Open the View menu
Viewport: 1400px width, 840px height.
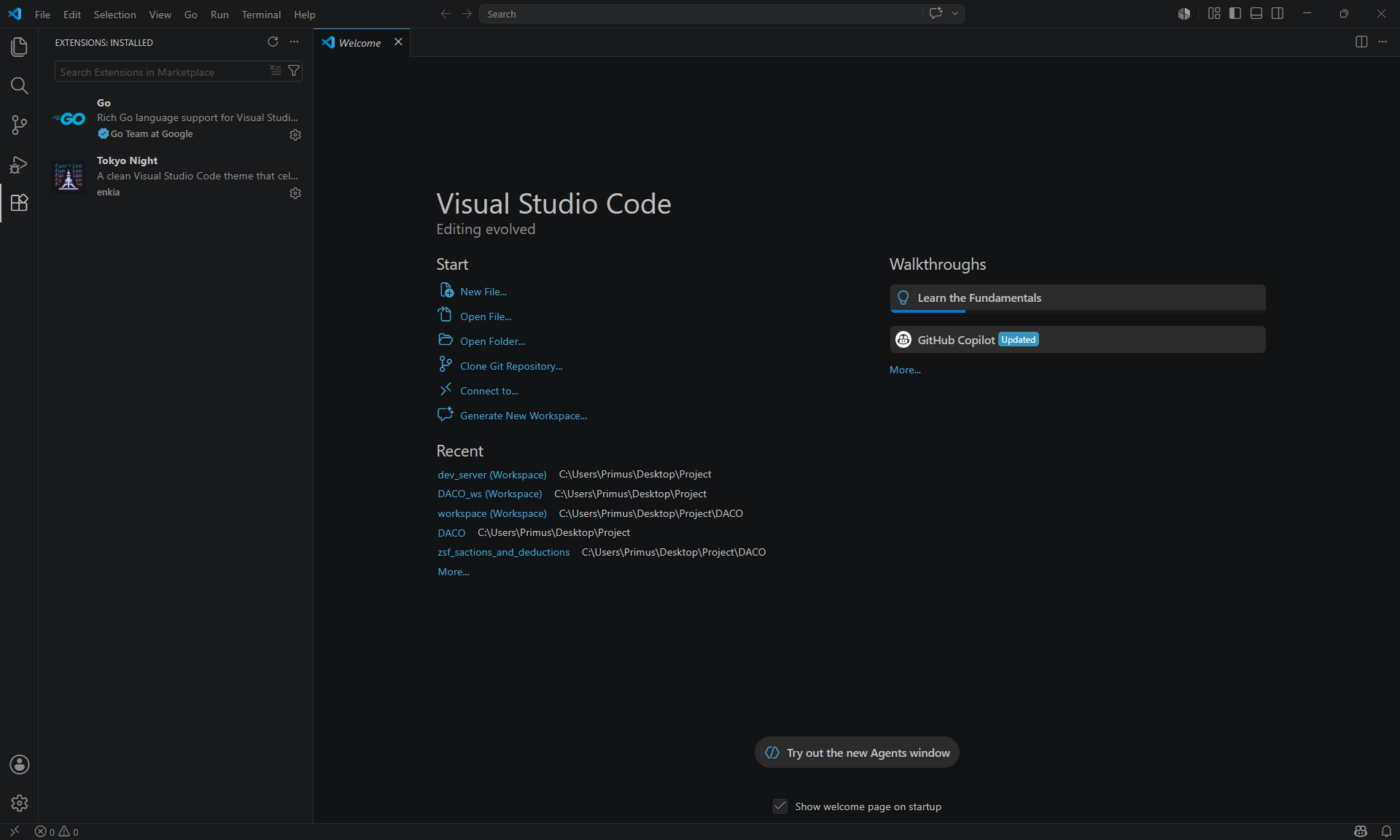(x=160, y=15)
